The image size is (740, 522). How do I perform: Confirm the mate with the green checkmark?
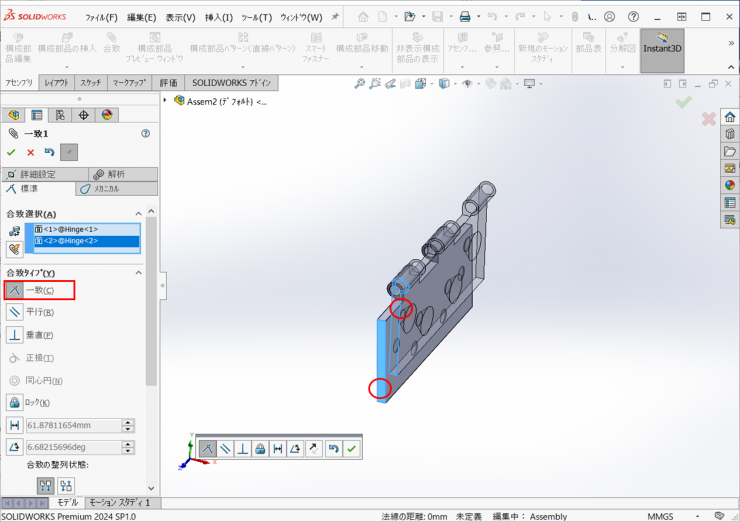click(11, 152)
